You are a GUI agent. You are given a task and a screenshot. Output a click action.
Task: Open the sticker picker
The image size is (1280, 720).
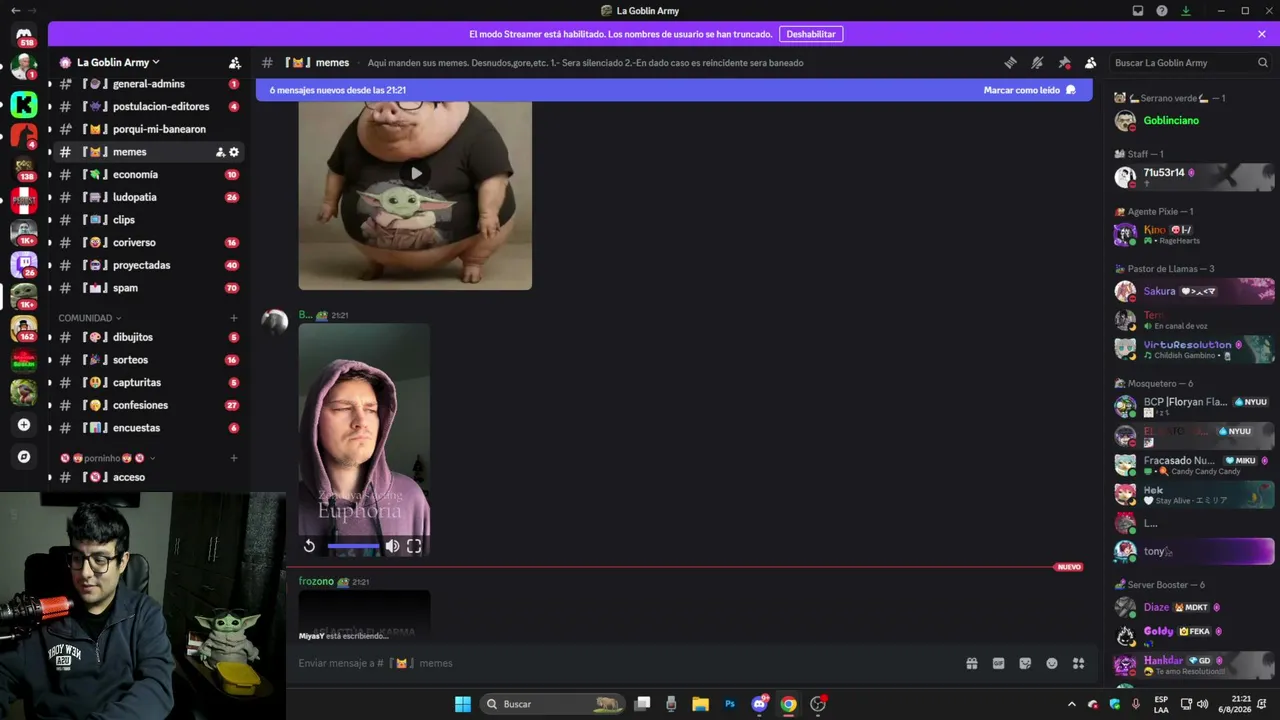[x=1025, y=663]
